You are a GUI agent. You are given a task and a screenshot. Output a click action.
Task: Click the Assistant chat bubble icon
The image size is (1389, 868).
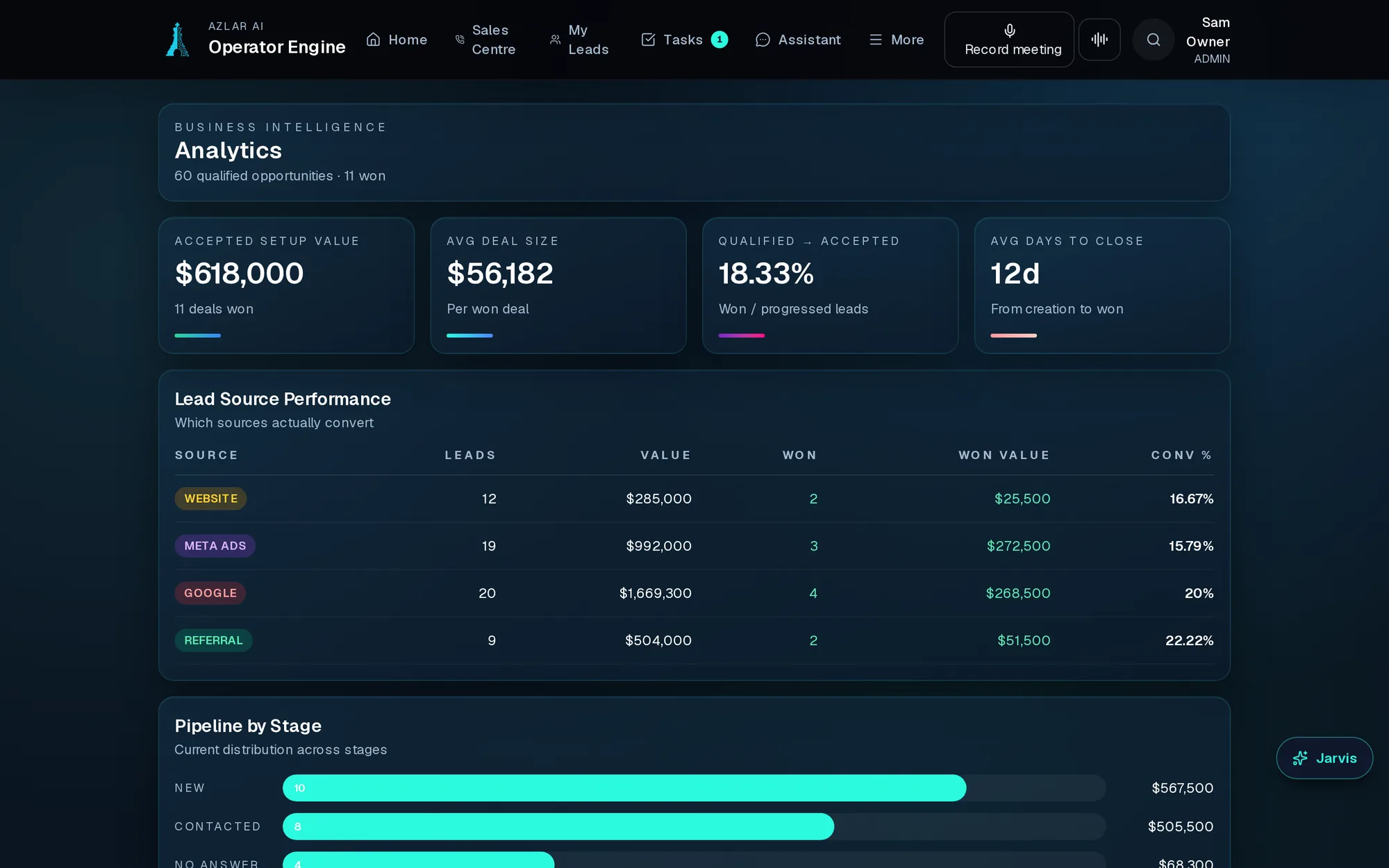coord(763,40)
